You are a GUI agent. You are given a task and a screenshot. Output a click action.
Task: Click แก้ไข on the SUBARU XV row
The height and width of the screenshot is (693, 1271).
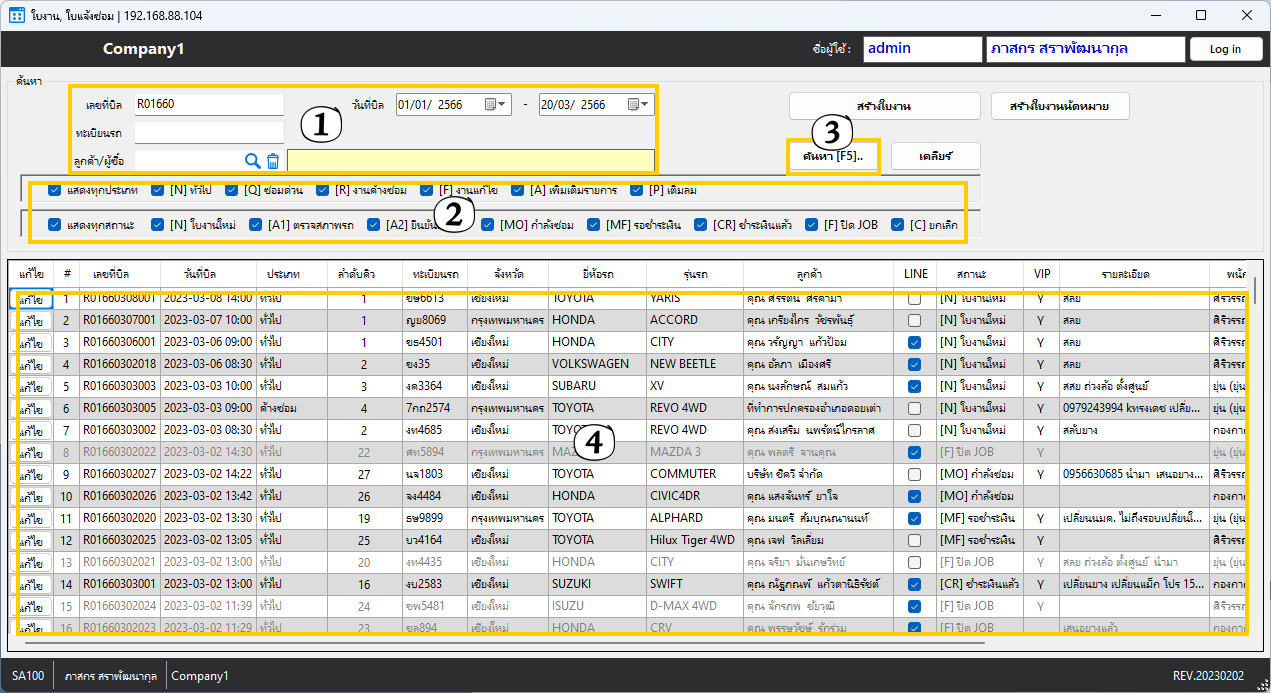(x=30, y=386)
